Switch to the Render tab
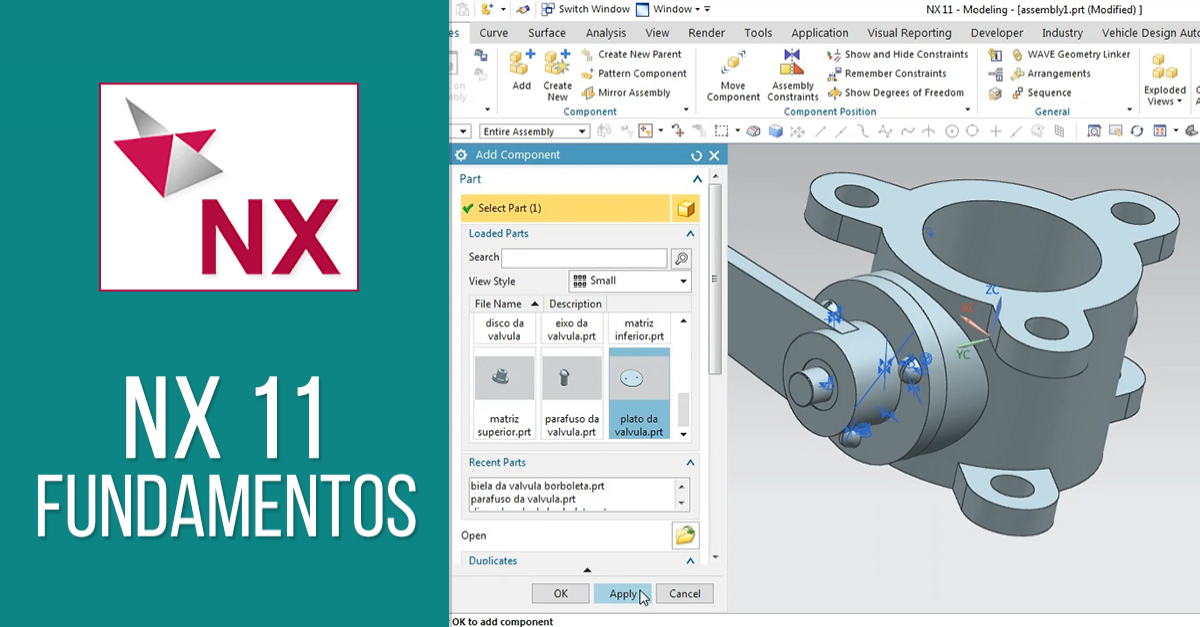Image resolution: width=1200 pixels, height=627 pixels. 706,33
